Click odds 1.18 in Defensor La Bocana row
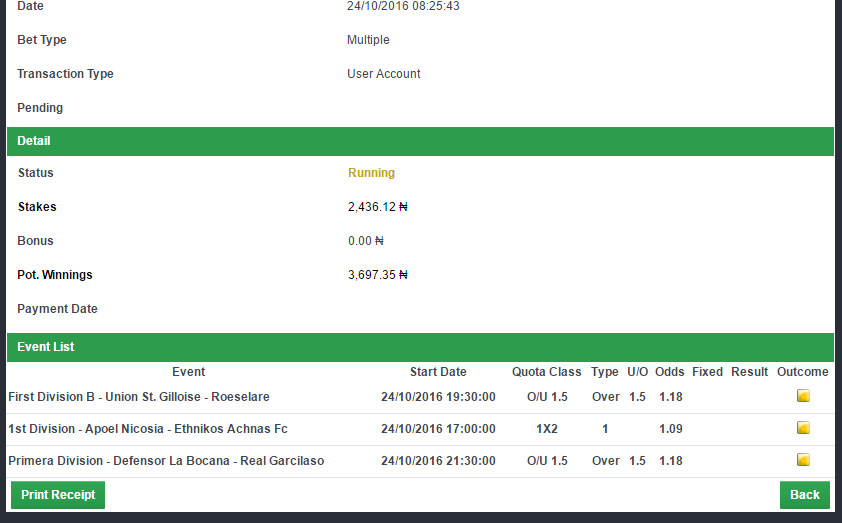Viewport: 842px width, 523px height. pos(671,461)
